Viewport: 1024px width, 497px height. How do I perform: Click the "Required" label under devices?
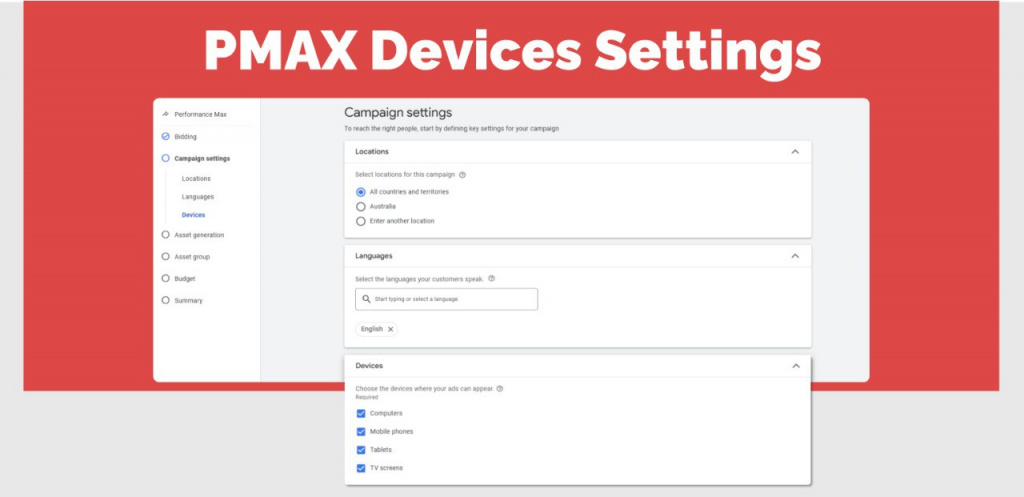pyautogui.click(x=366, y=397)
